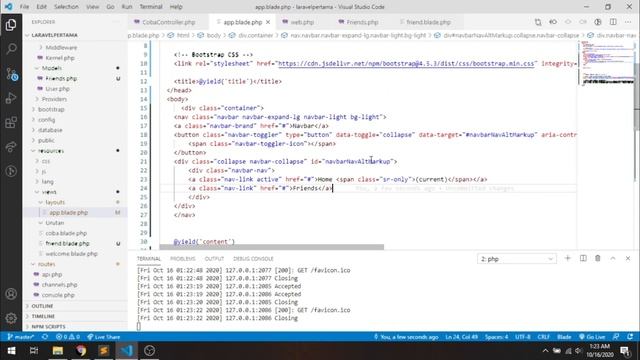Open the Extensions view
This screenshot has width=640, height=360.
[11, 122]
